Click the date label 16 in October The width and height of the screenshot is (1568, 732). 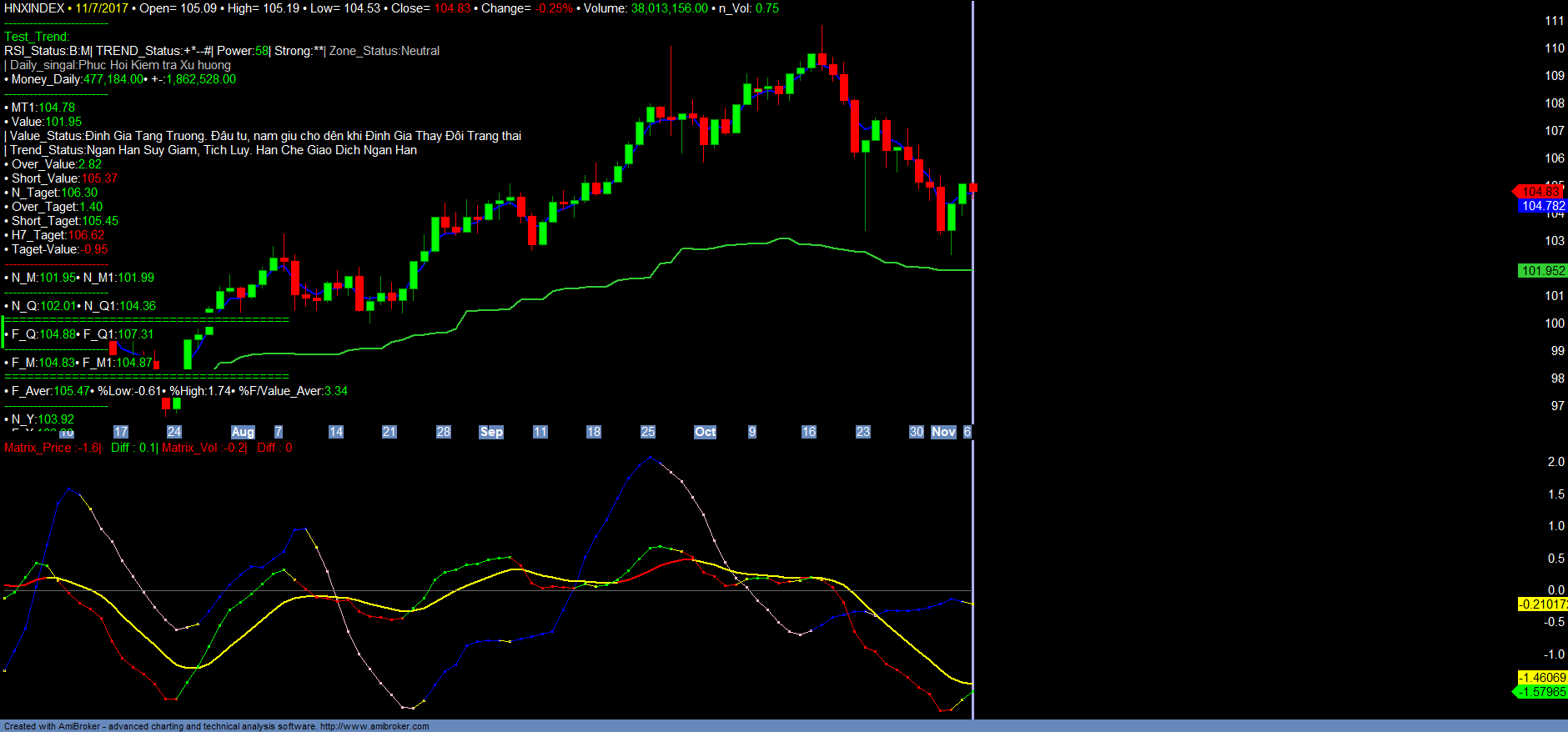coord(808,432)
